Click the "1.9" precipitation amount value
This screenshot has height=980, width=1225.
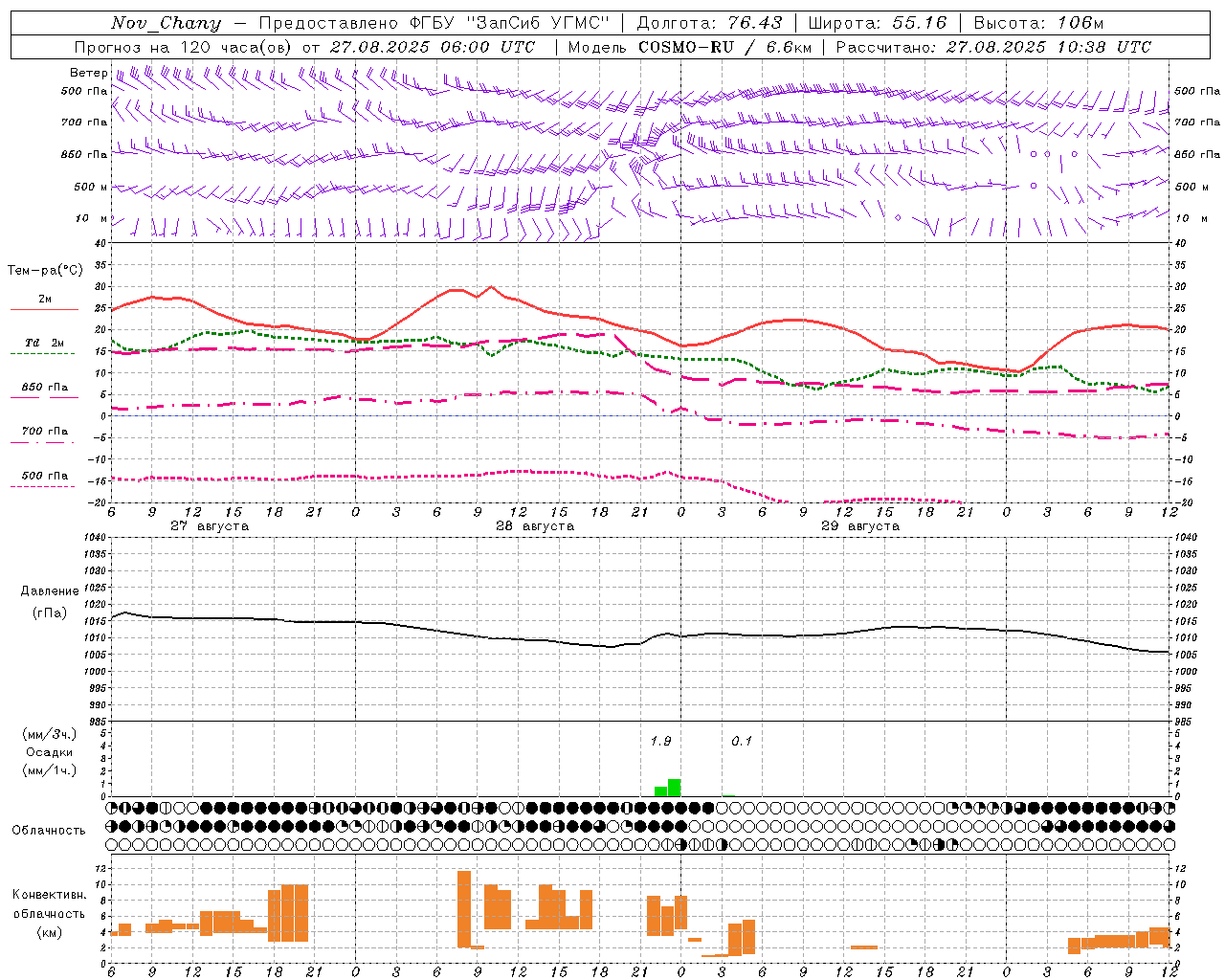(660, 741)
